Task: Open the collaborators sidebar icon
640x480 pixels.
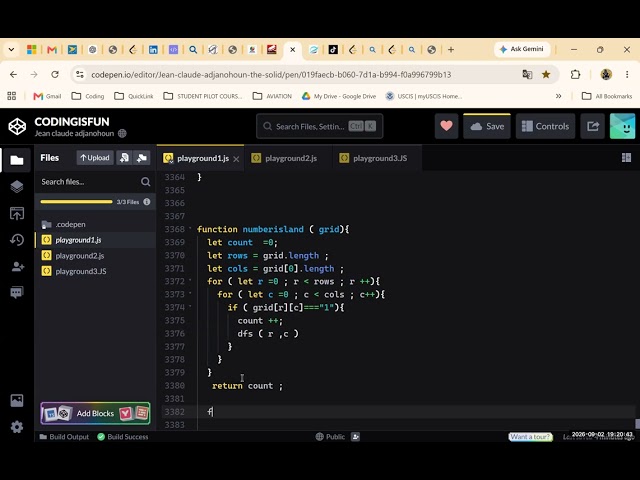Action: click(17, 267)
